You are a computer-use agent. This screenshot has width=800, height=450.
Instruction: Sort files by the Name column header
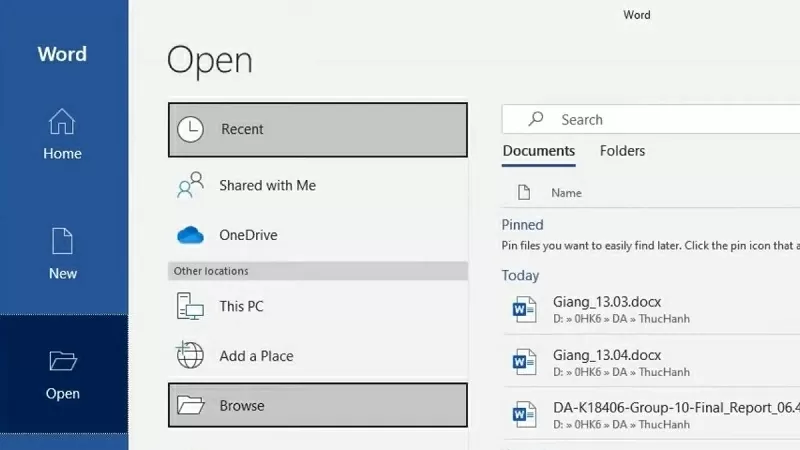click(x=566, y=193)
